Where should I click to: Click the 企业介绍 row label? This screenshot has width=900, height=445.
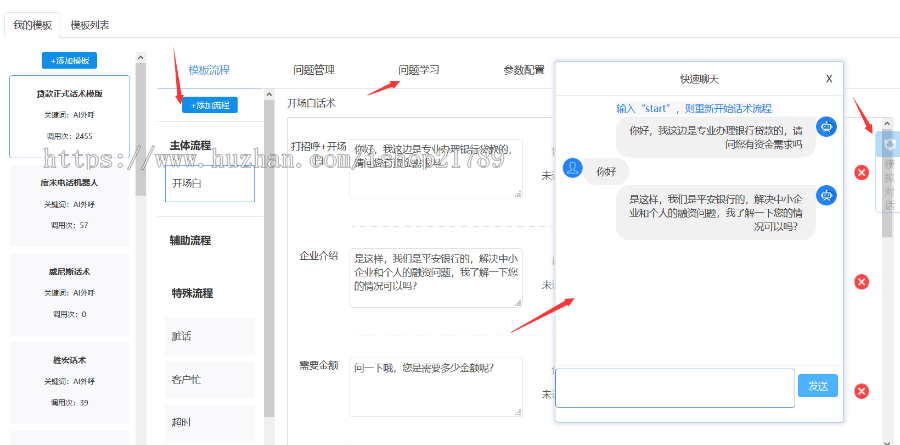pyautogui.click(x=319, y=256)
